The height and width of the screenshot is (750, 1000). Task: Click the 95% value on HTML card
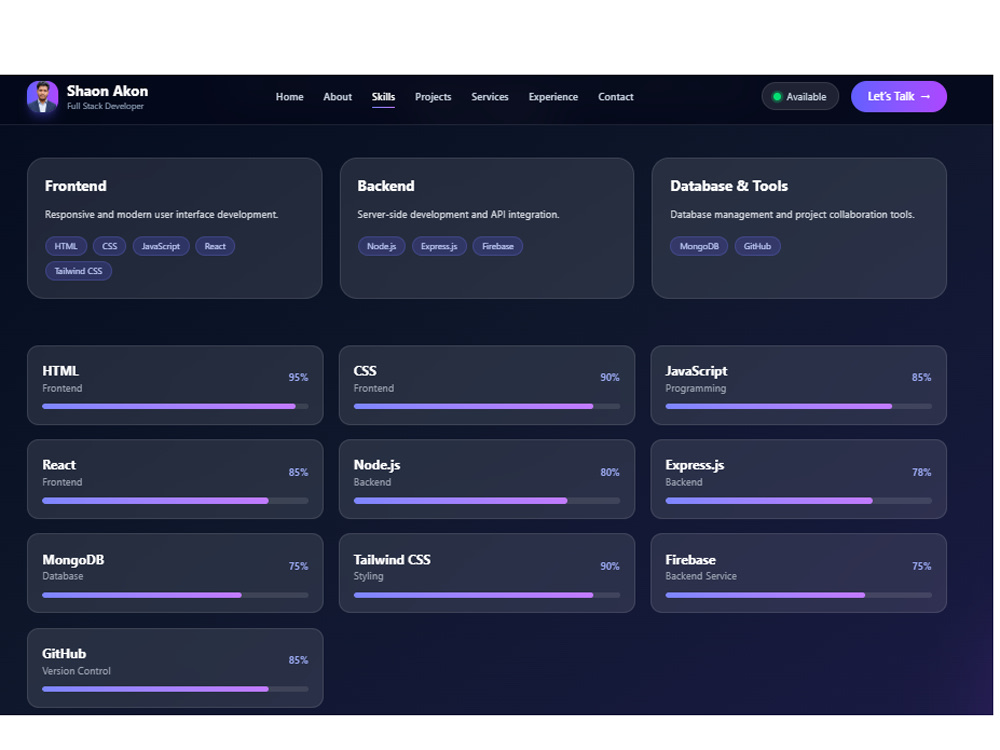pyautogui.click(x=298, y=378)
